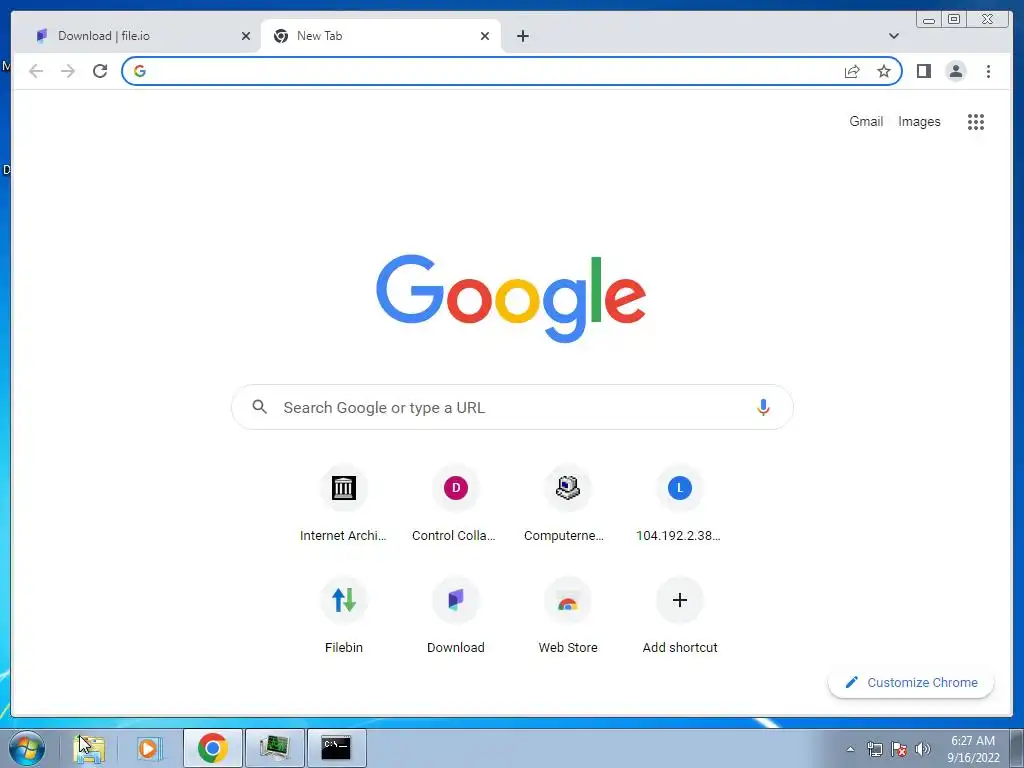
Task: Open Filebin shortcut
Action: click(x=344, y=617)
